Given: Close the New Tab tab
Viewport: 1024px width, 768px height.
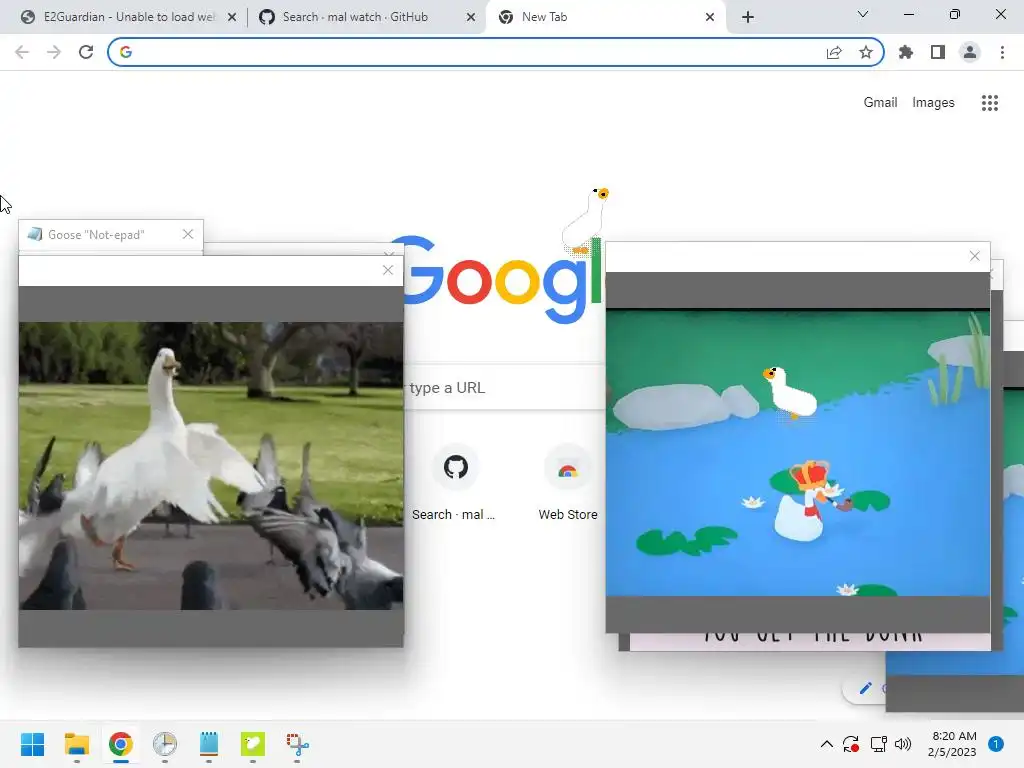Looking at the screenshot, I should pyautogui.click(x=710, y=18).
